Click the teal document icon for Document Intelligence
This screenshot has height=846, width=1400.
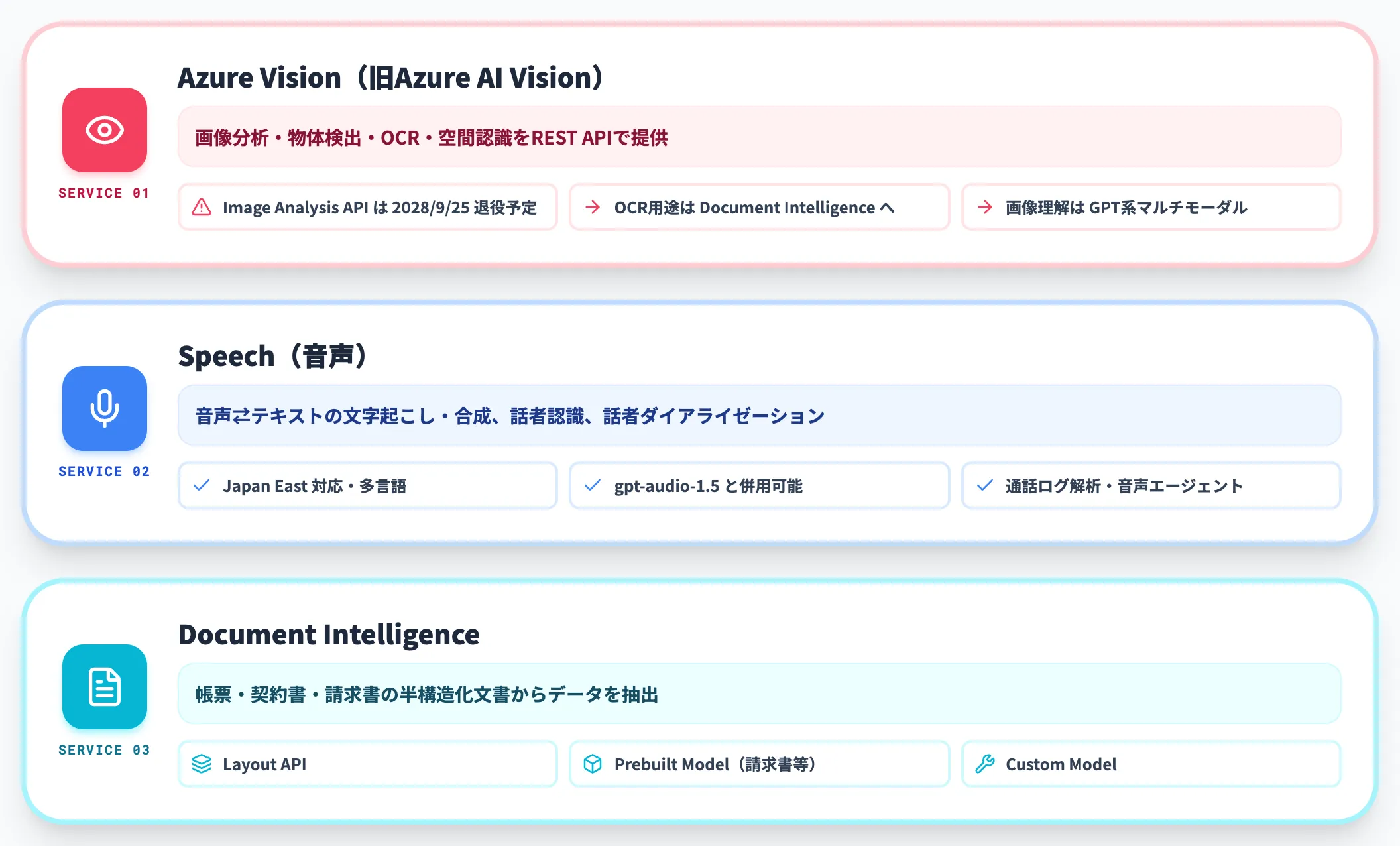click(x=105, y=687)
